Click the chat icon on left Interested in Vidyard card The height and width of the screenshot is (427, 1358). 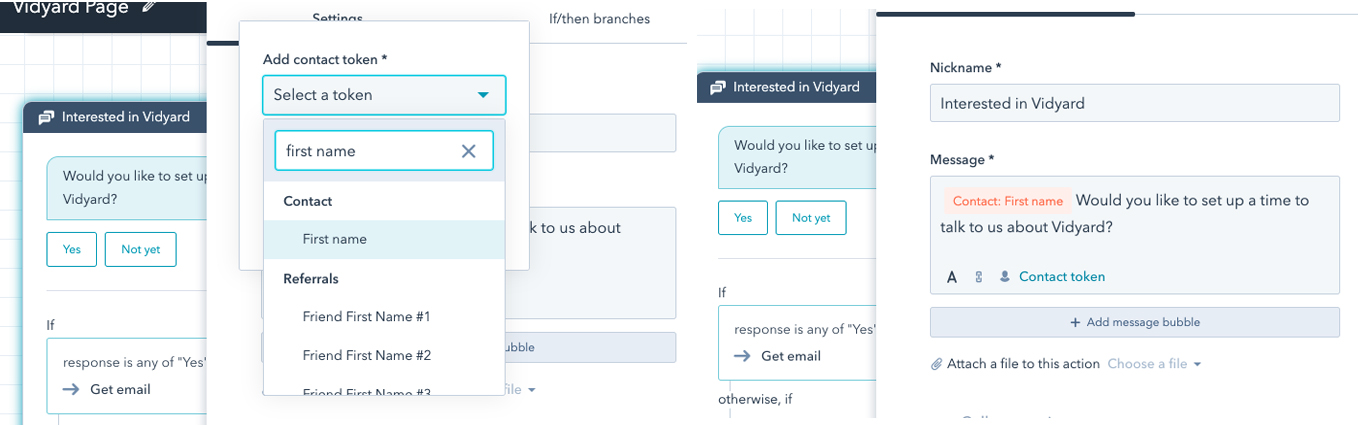46,117
